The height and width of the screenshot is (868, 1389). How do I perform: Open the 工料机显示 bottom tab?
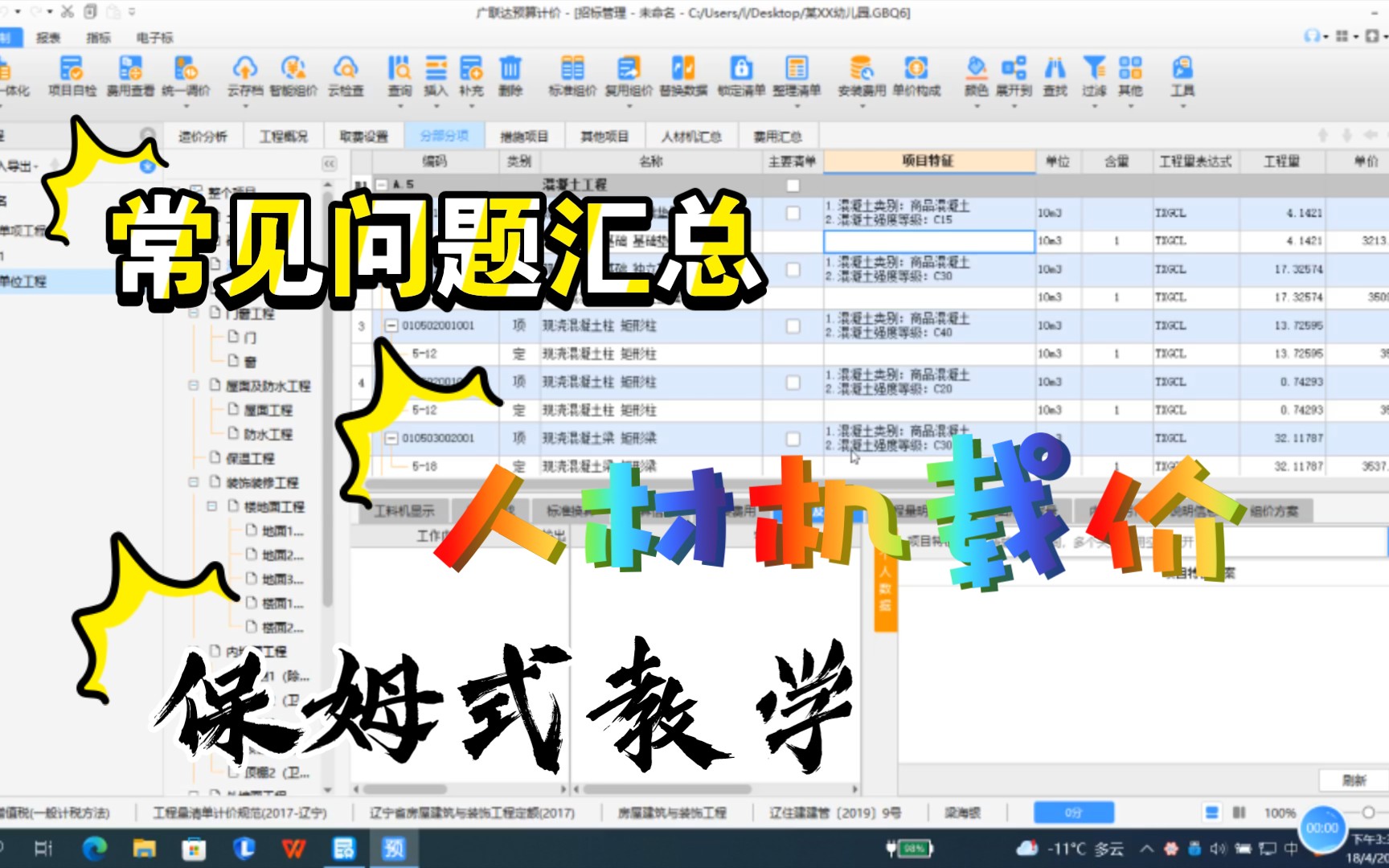[x=404, y=510]
